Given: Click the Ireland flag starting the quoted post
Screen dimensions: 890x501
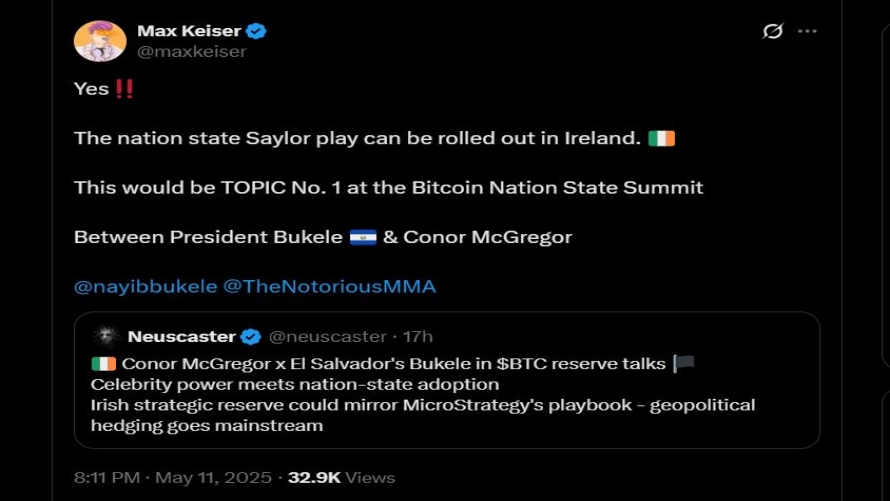Looking at the screenshot, I should click(103, 363).
